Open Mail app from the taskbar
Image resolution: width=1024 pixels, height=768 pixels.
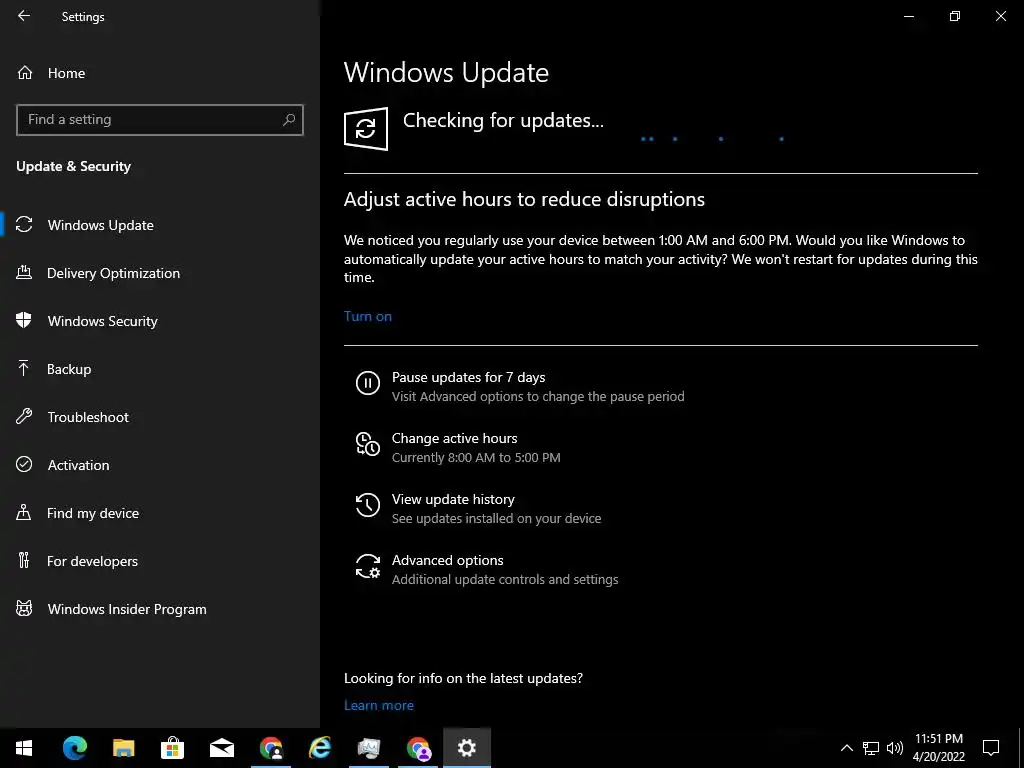221,748
